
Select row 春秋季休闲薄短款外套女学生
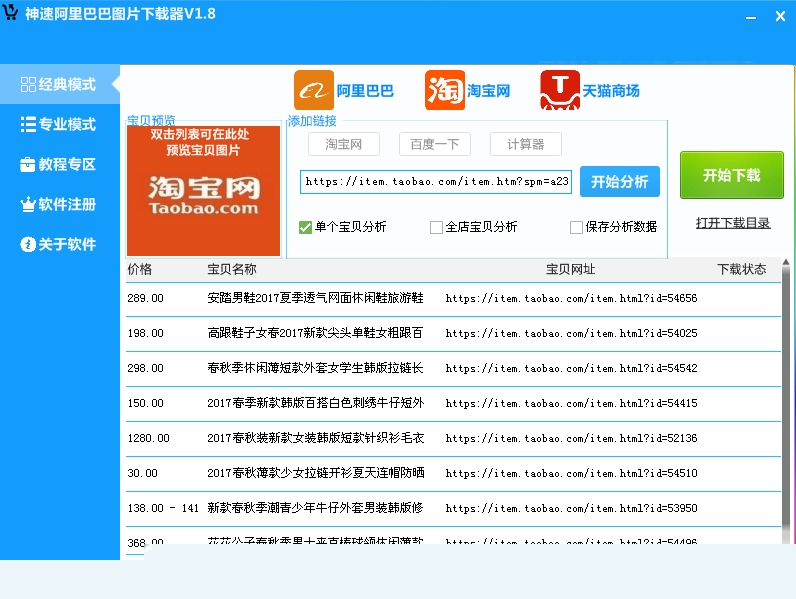point(453,369)
